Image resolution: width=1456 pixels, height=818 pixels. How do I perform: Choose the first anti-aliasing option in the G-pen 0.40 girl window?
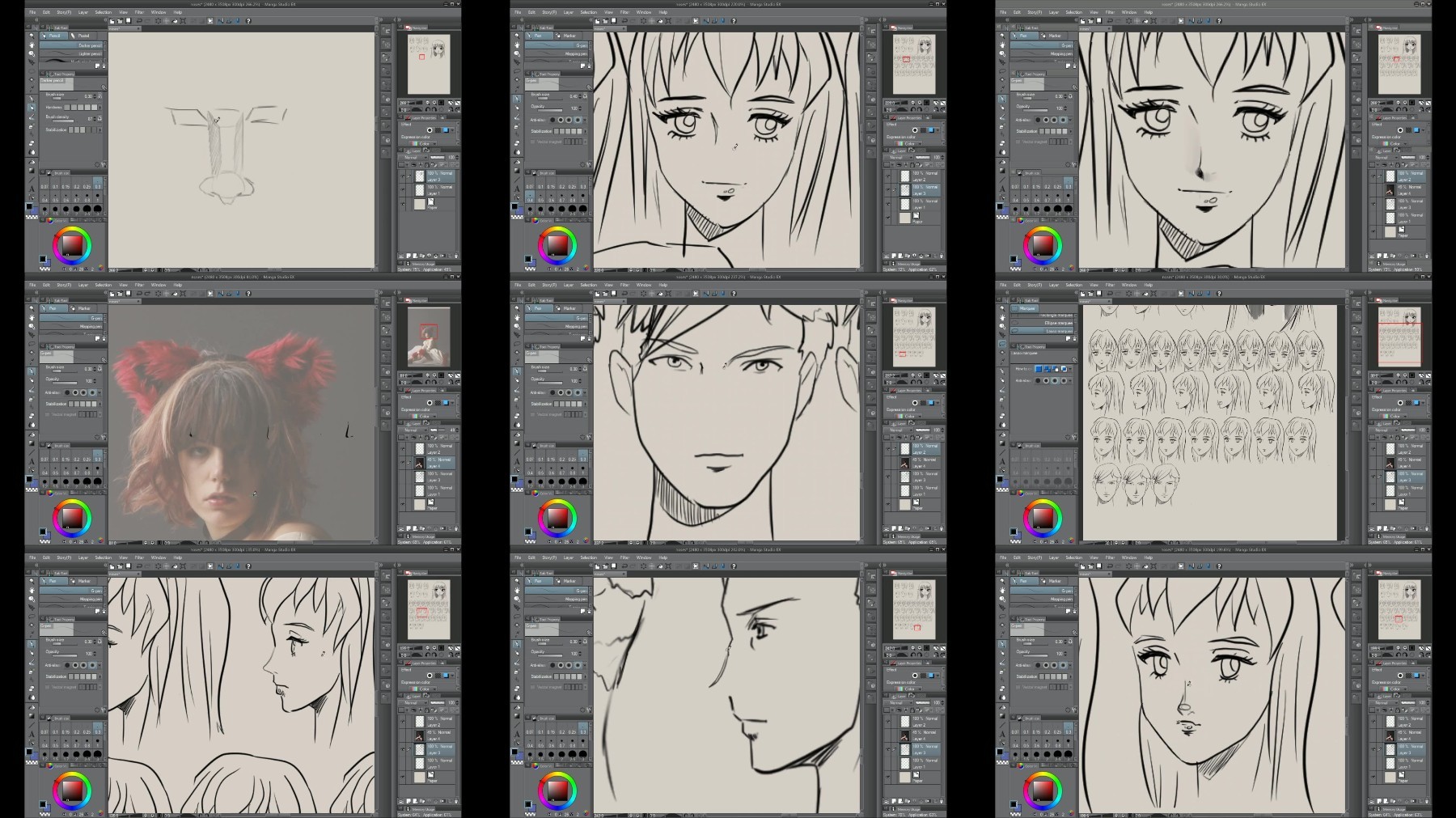[553, 120]
